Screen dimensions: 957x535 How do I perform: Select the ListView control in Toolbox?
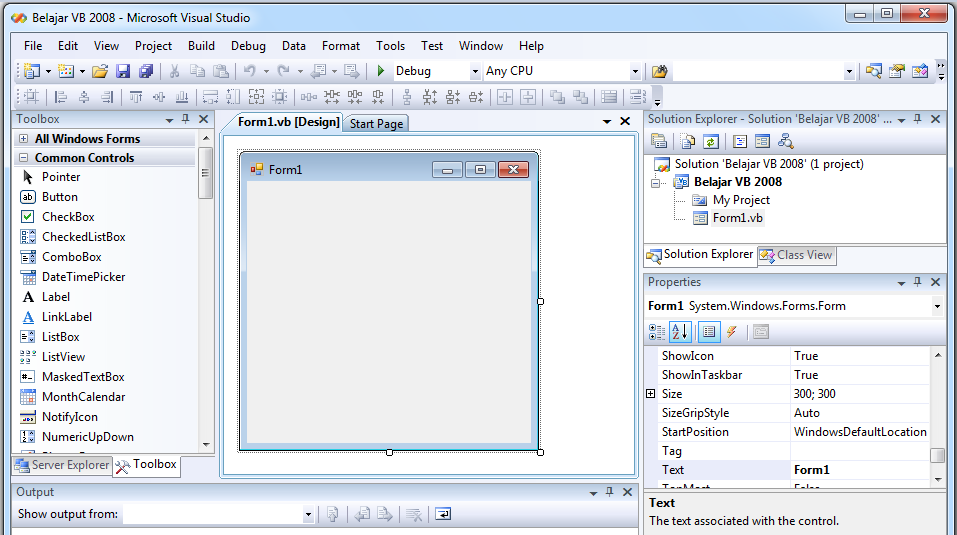coord(63,357)
